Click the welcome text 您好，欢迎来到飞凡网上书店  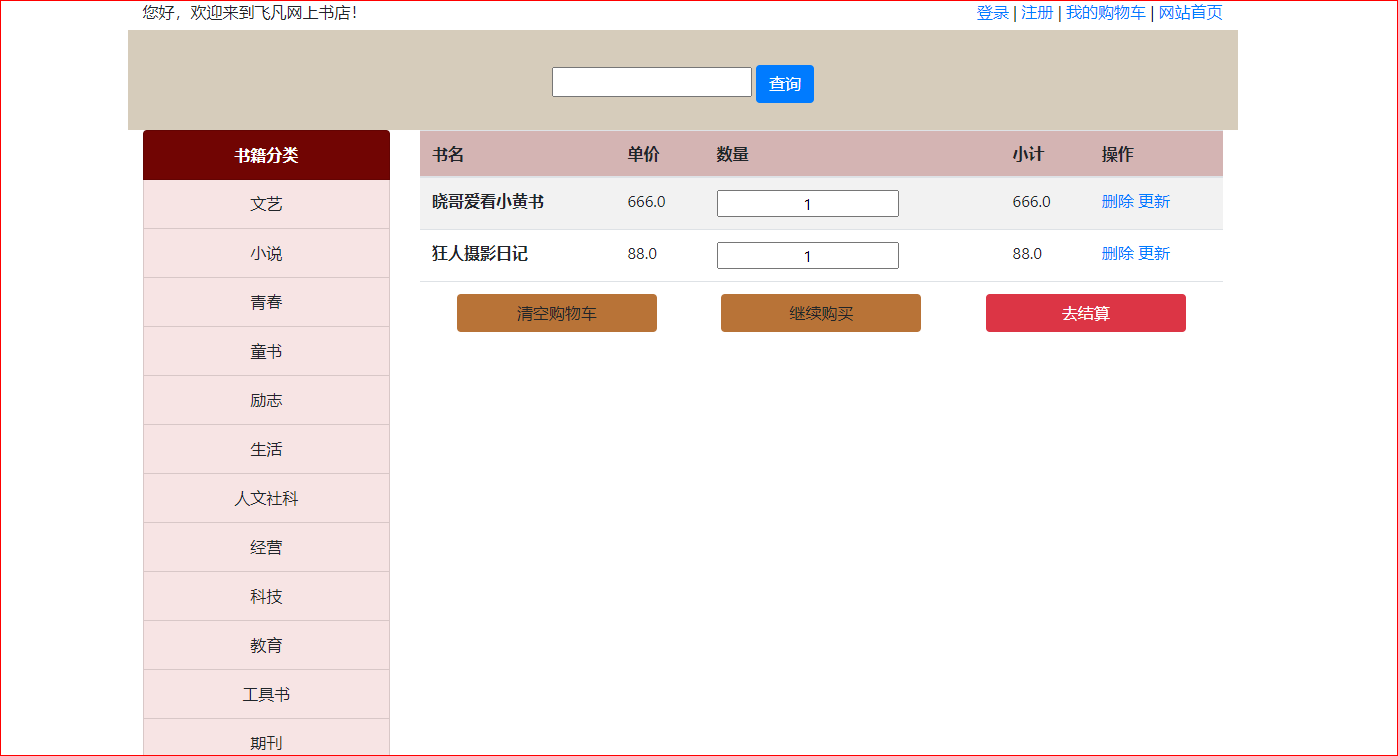(x=250, y=13)
